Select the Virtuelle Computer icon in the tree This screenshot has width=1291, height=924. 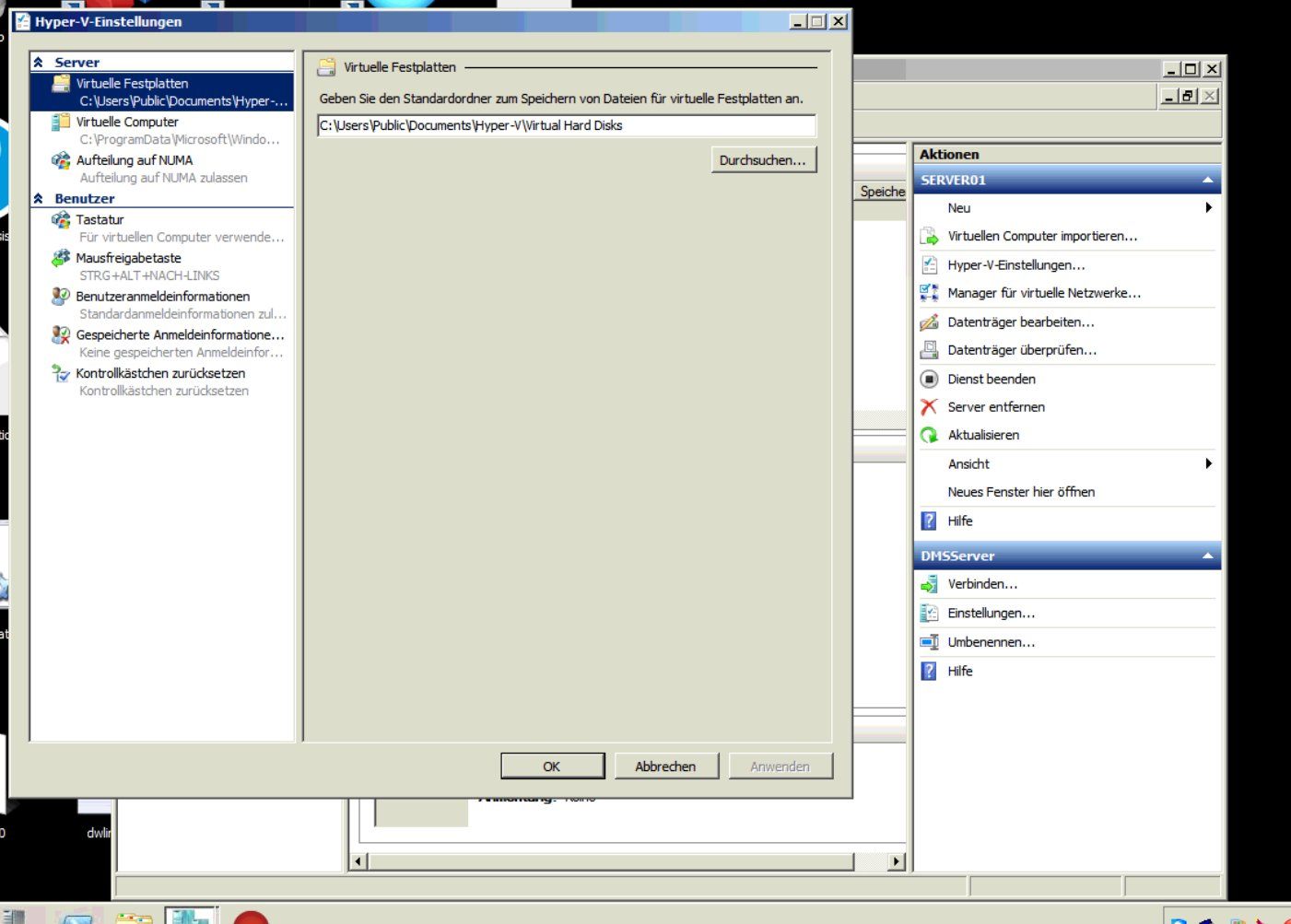[61, 122]
